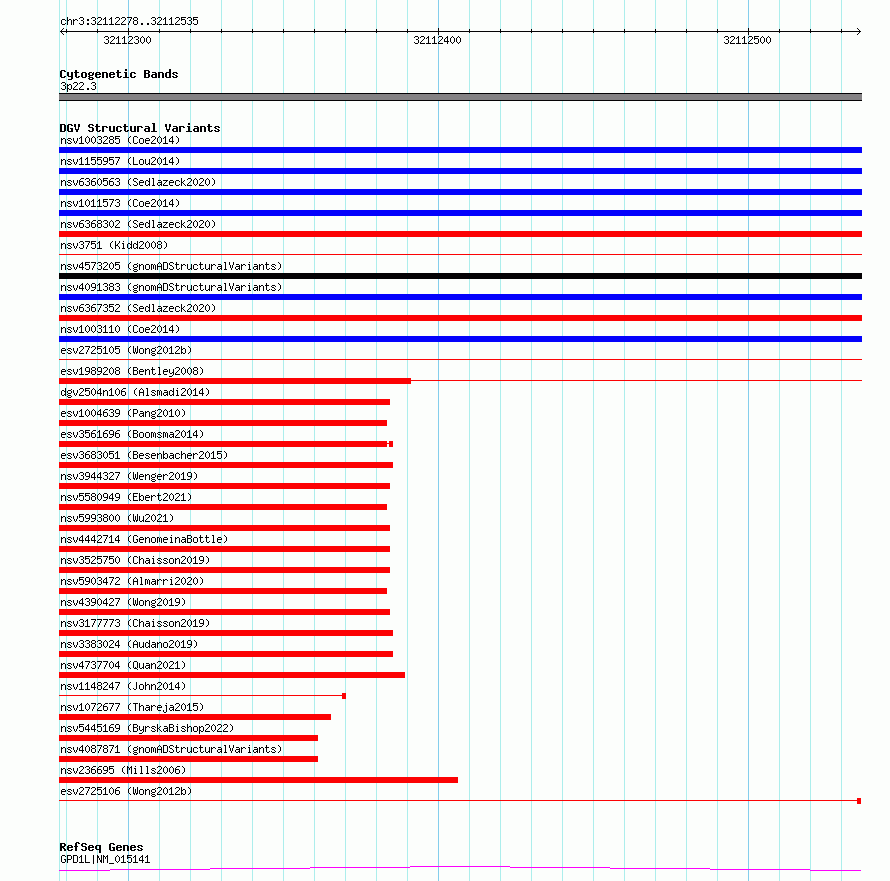
Task: Open esv2725106 (Wong2012b) label
Action: (126, 791)
